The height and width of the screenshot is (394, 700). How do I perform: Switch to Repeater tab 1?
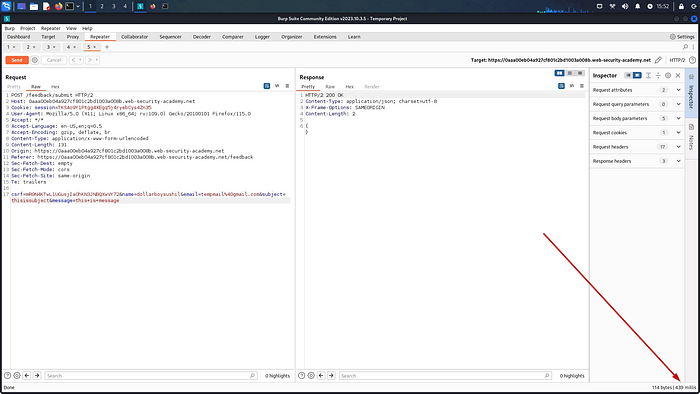coord(8,47)
